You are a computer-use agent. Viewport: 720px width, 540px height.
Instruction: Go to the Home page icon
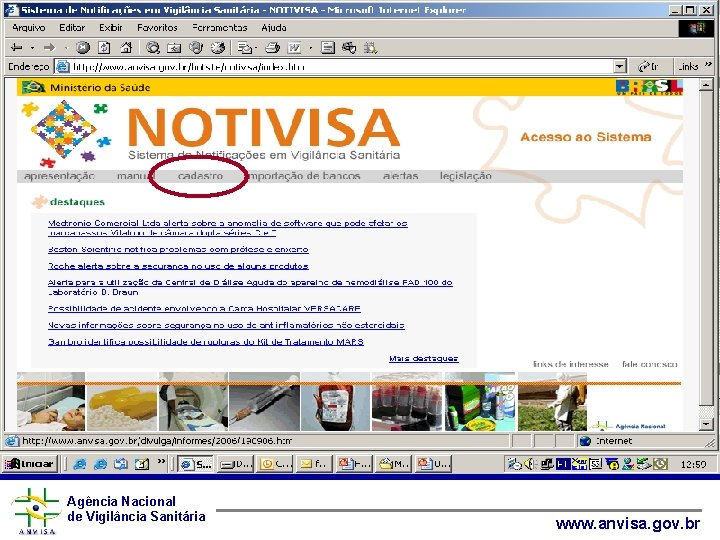coord(125,47)
